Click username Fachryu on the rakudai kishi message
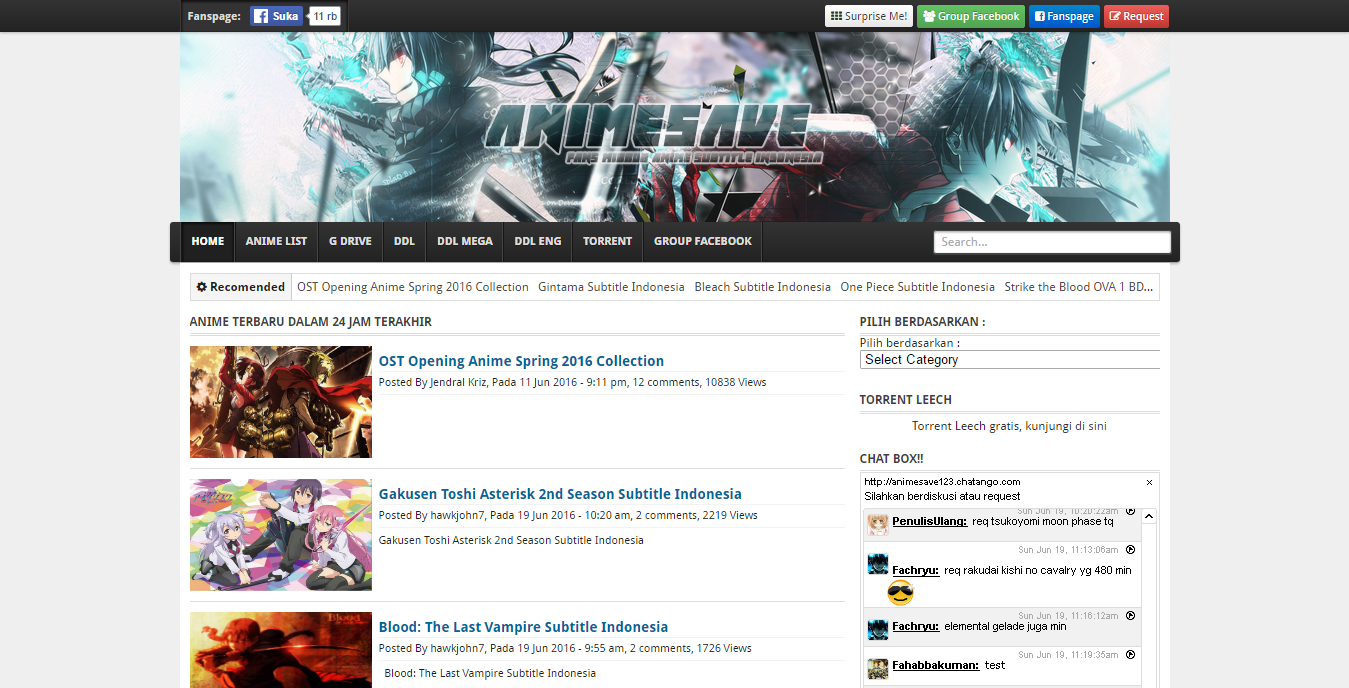 (x=915, y=570)
